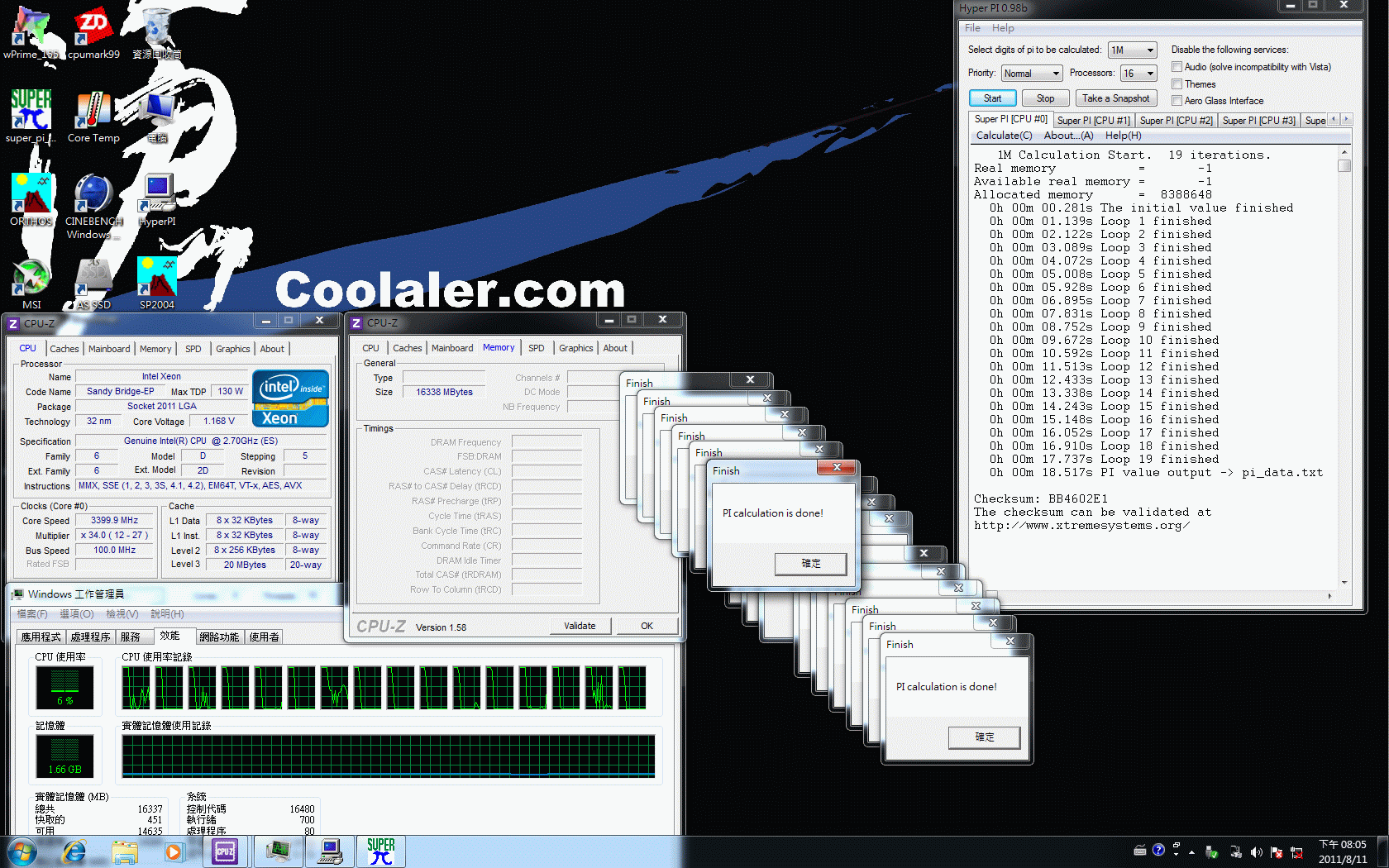This screenshot has height=868, width=1389.
Task: Open the Help(H) menu in Super PI
Action: (x=1123, y=136)
